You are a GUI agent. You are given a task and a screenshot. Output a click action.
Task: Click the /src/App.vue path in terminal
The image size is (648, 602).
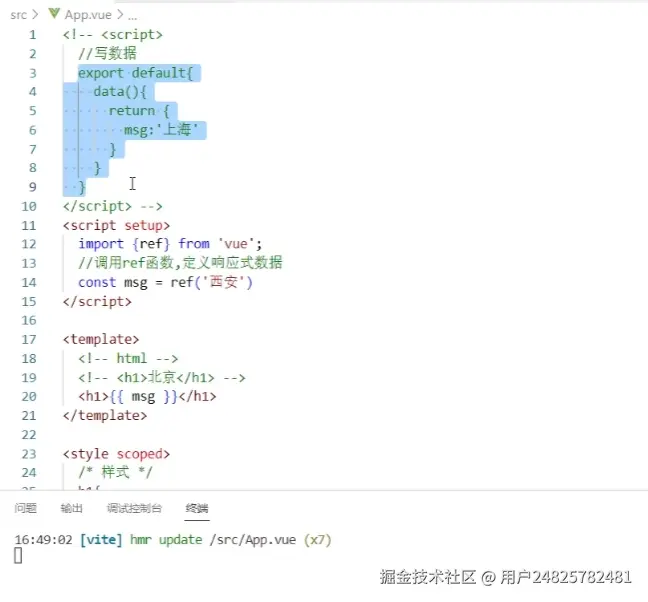253,540
